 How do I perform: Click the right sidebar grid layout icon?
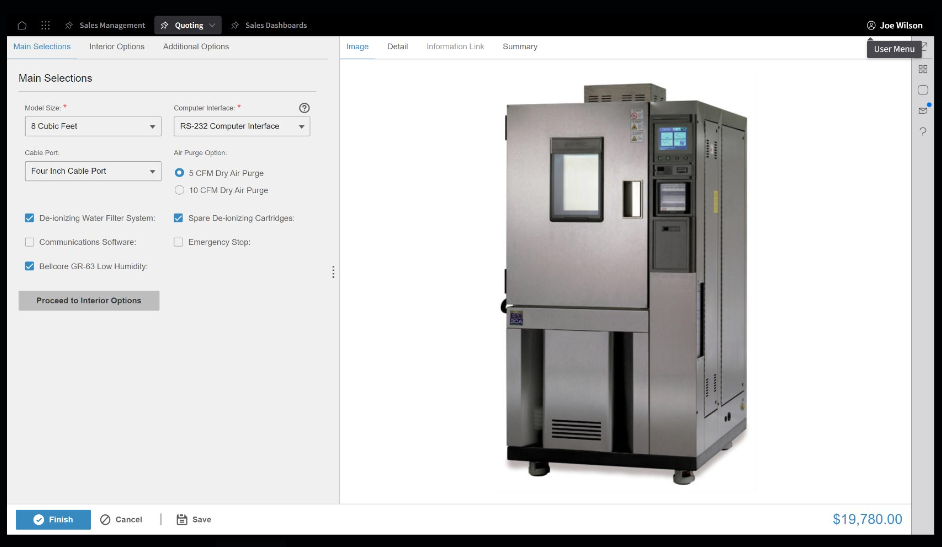coord(923,69)
